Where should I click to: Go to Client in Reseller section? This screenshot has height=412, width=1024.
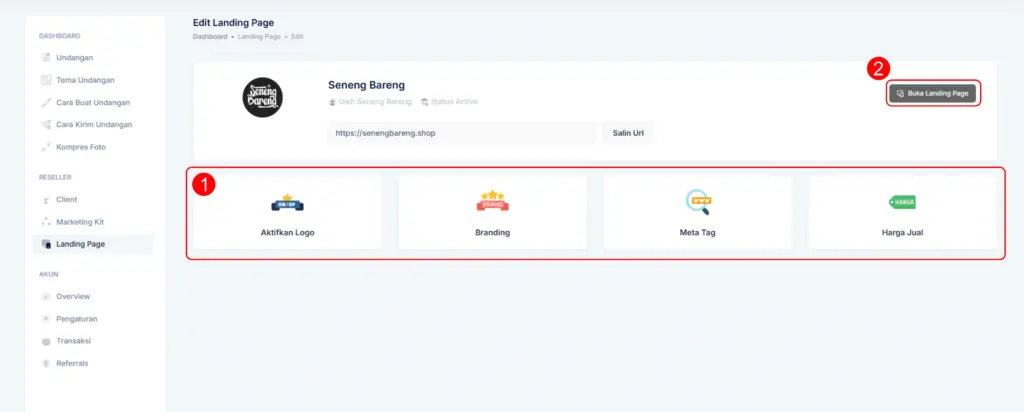(x=66, y=199)
